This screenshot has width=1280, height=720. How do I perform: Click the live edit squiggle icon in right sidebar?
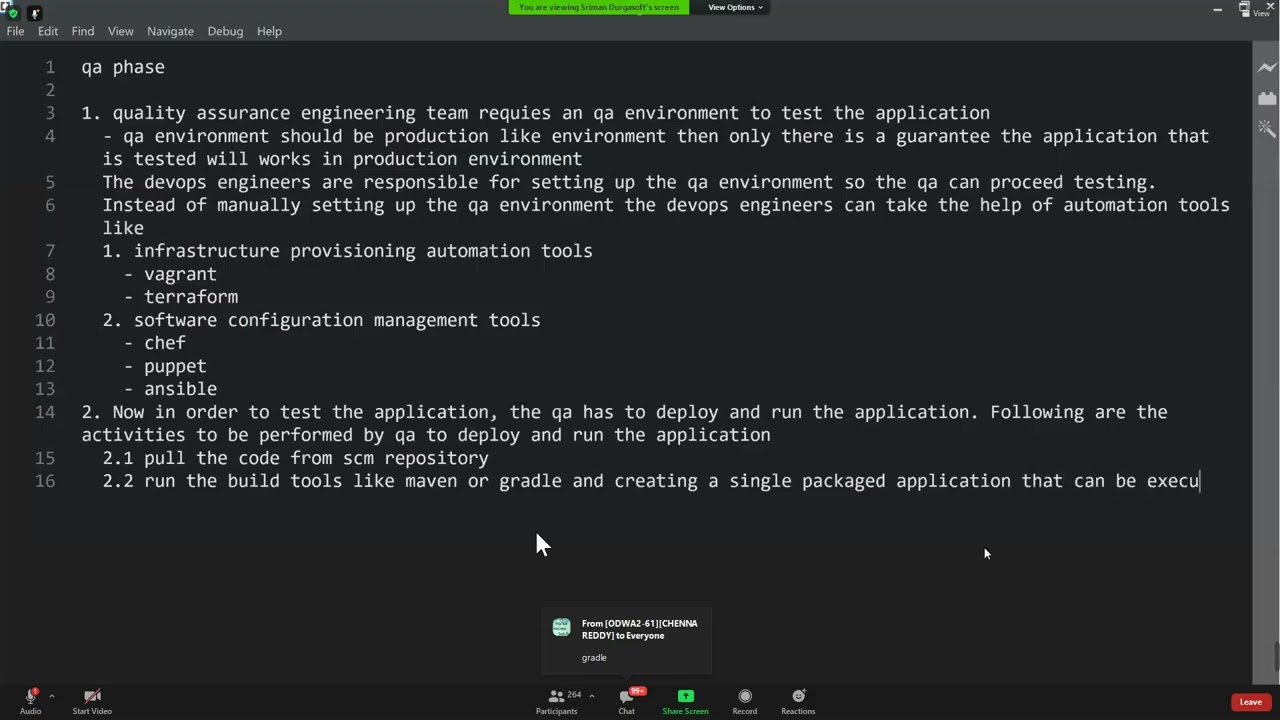1267,68
